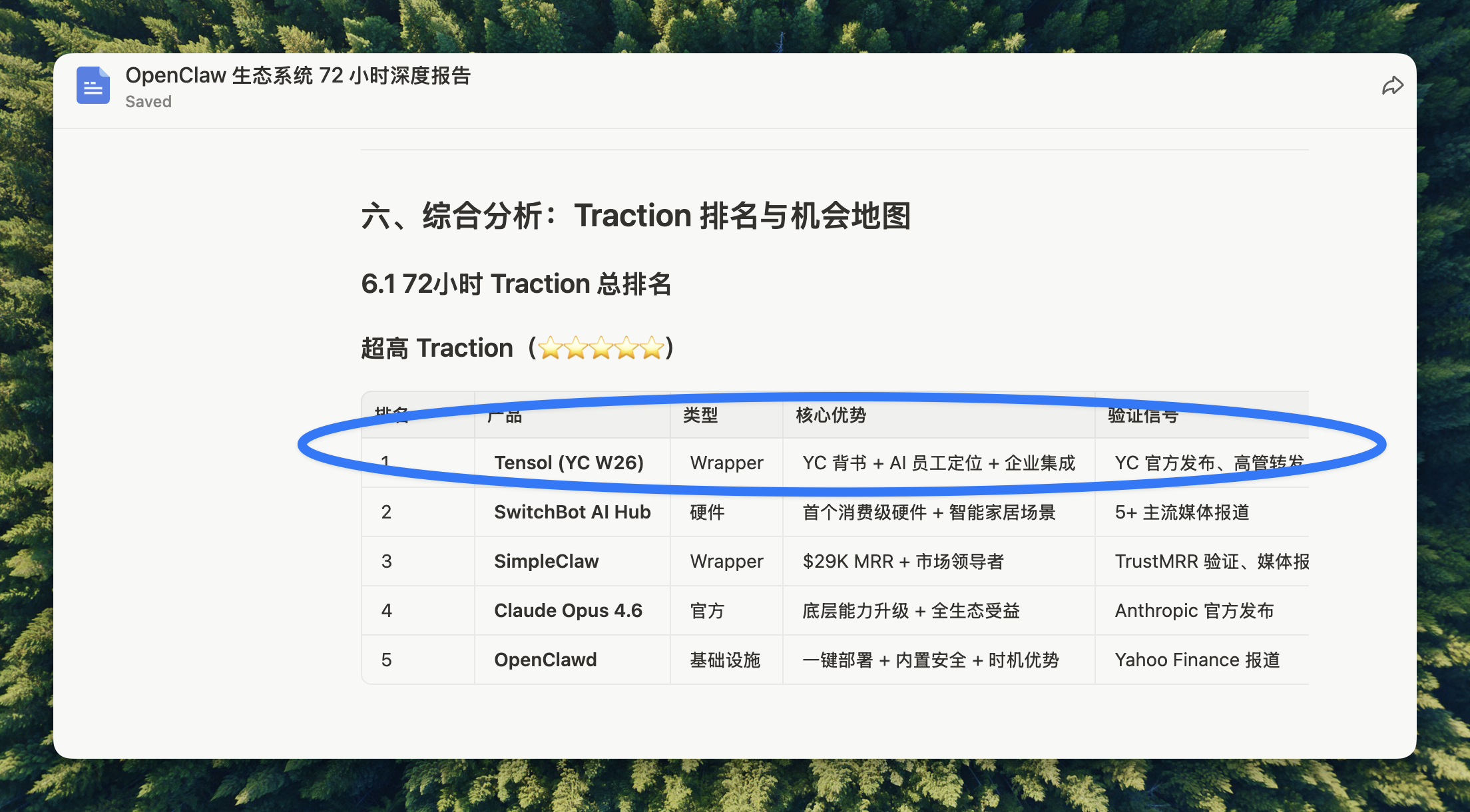The image size is (1470, 812).
Task: Click the 类型 column header
Action: point(700,415)
